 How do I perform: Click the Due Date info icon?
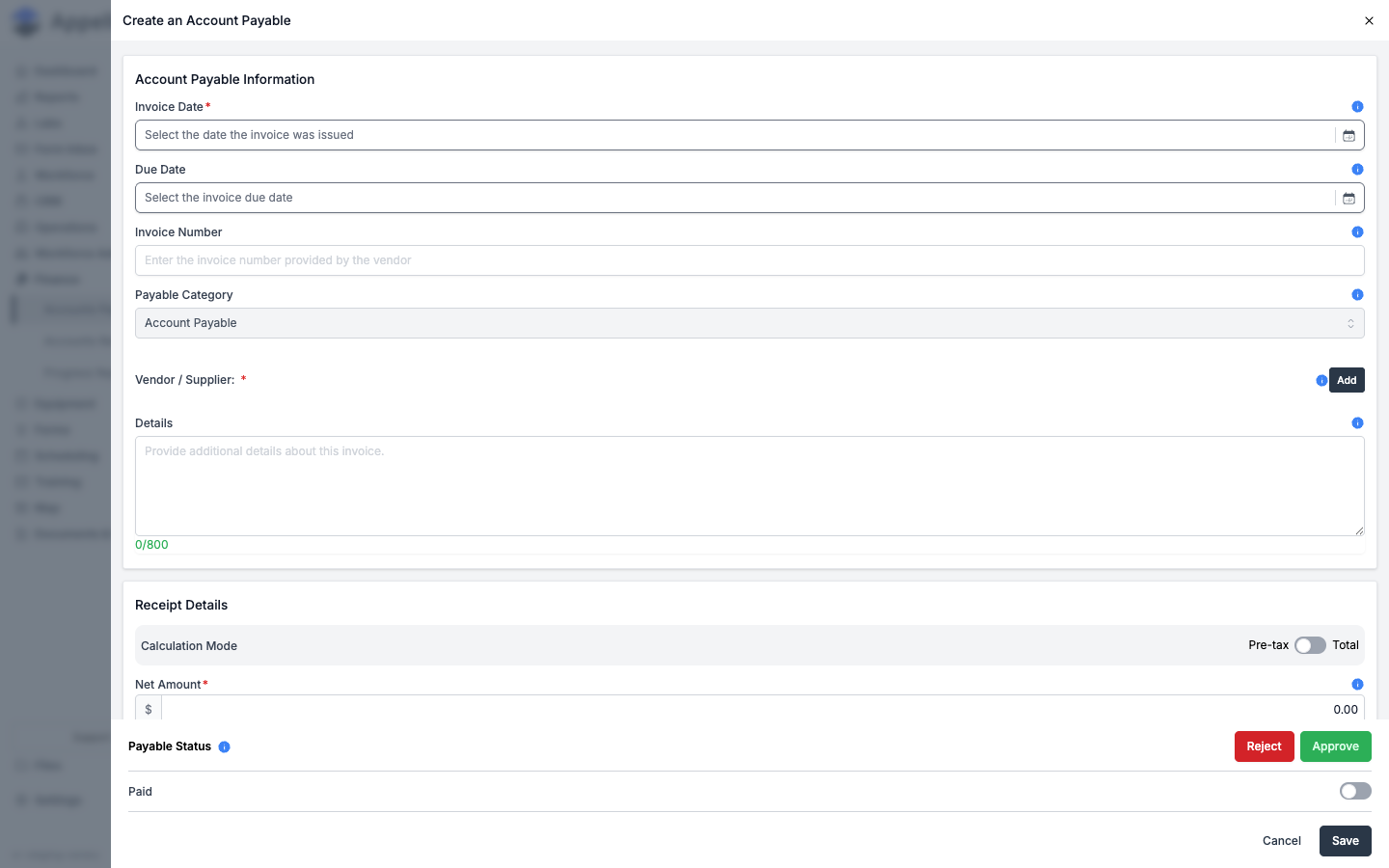coord(1357,170)
